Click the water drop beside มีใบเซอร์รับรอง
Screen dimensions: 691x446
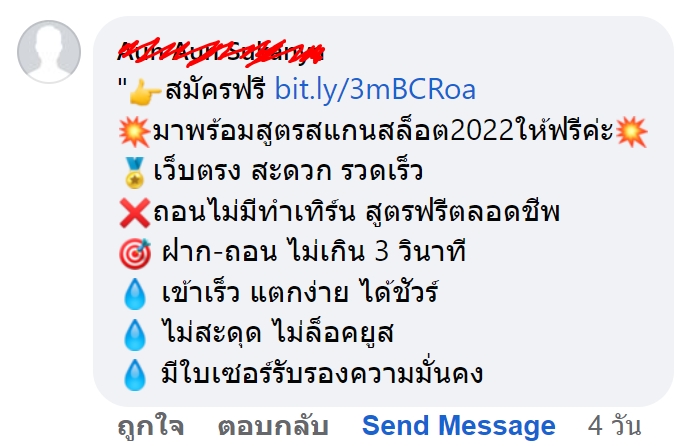(135, 375)
